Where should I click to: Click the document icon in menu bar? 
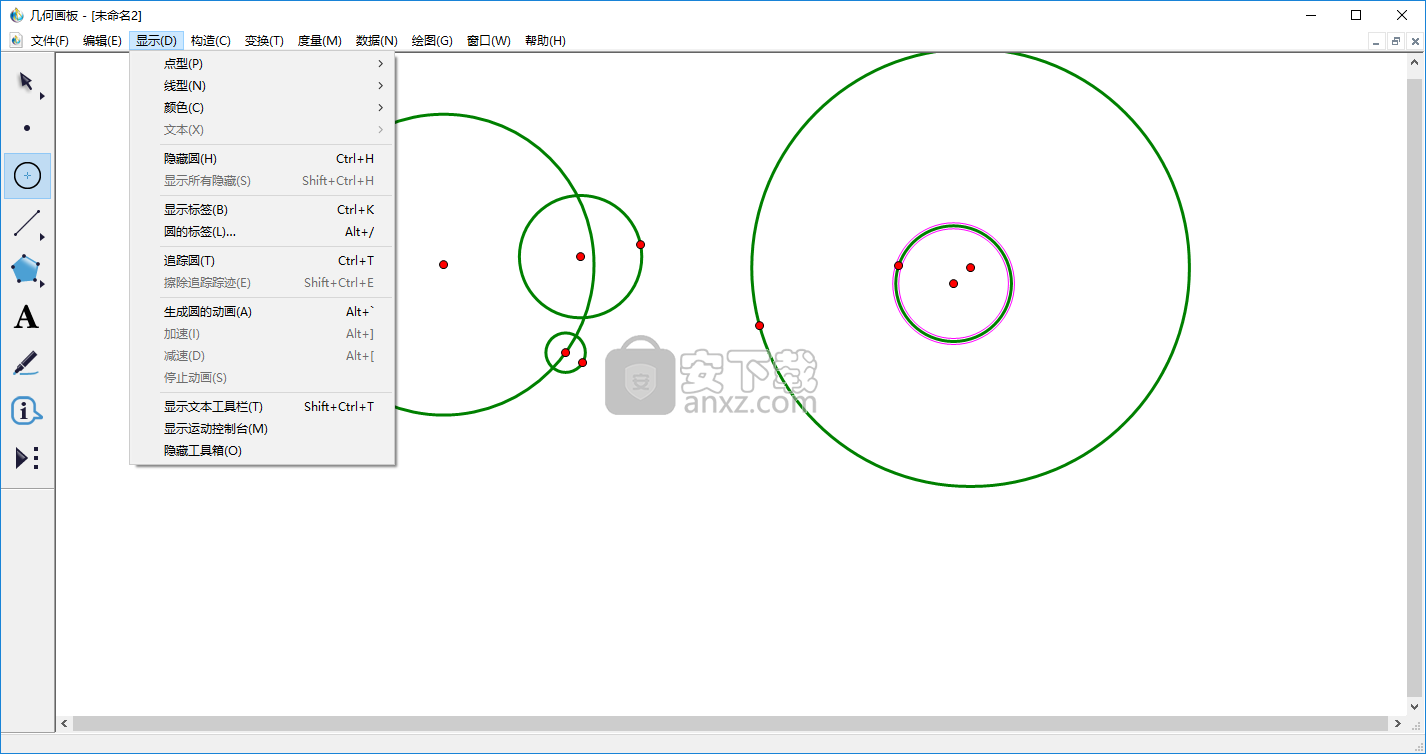pos(15,41)
